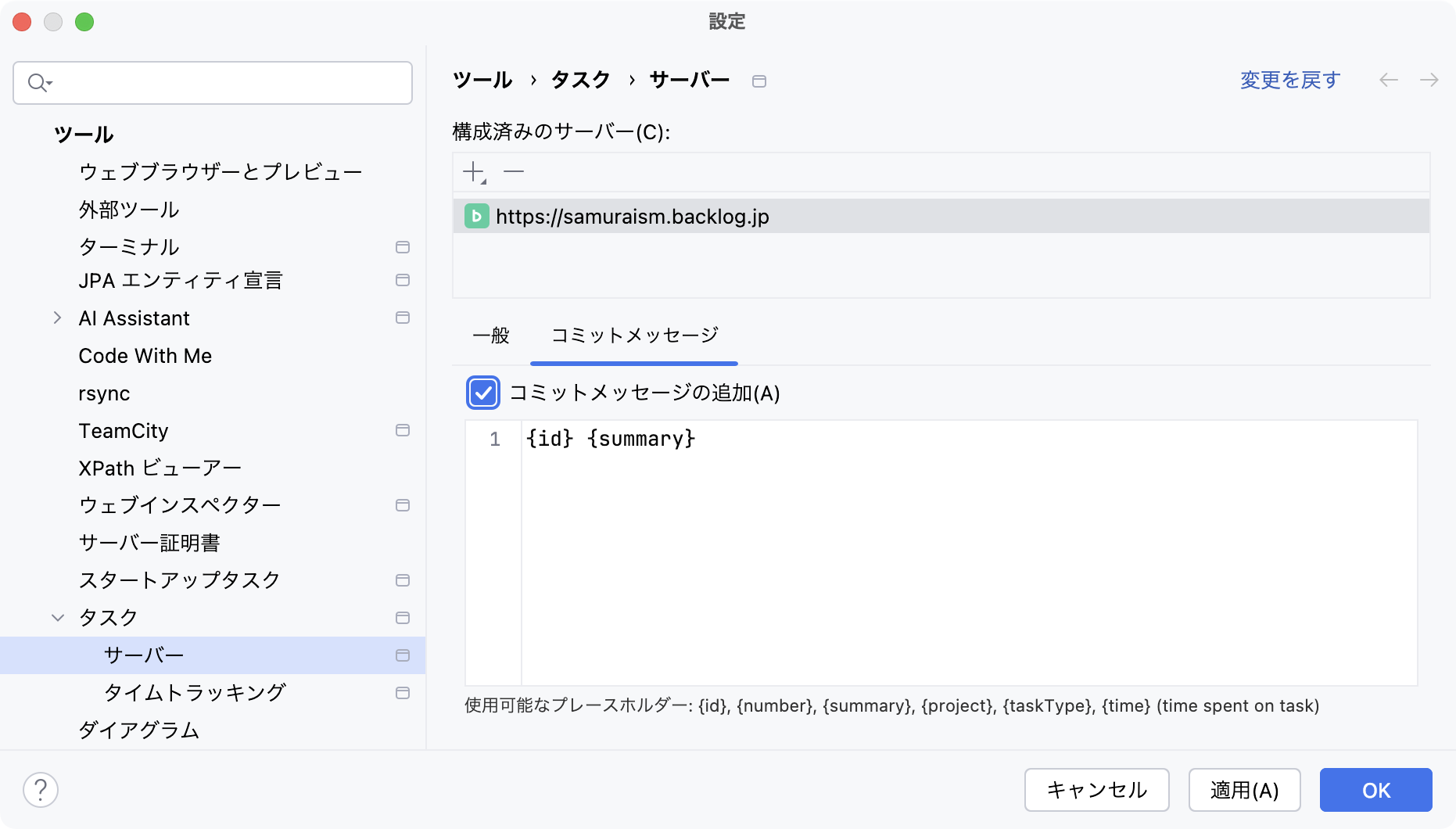This screenshot has width=1456, height=829.
Task: Click the ツール breadcrumb
Action: coord(482,80)
